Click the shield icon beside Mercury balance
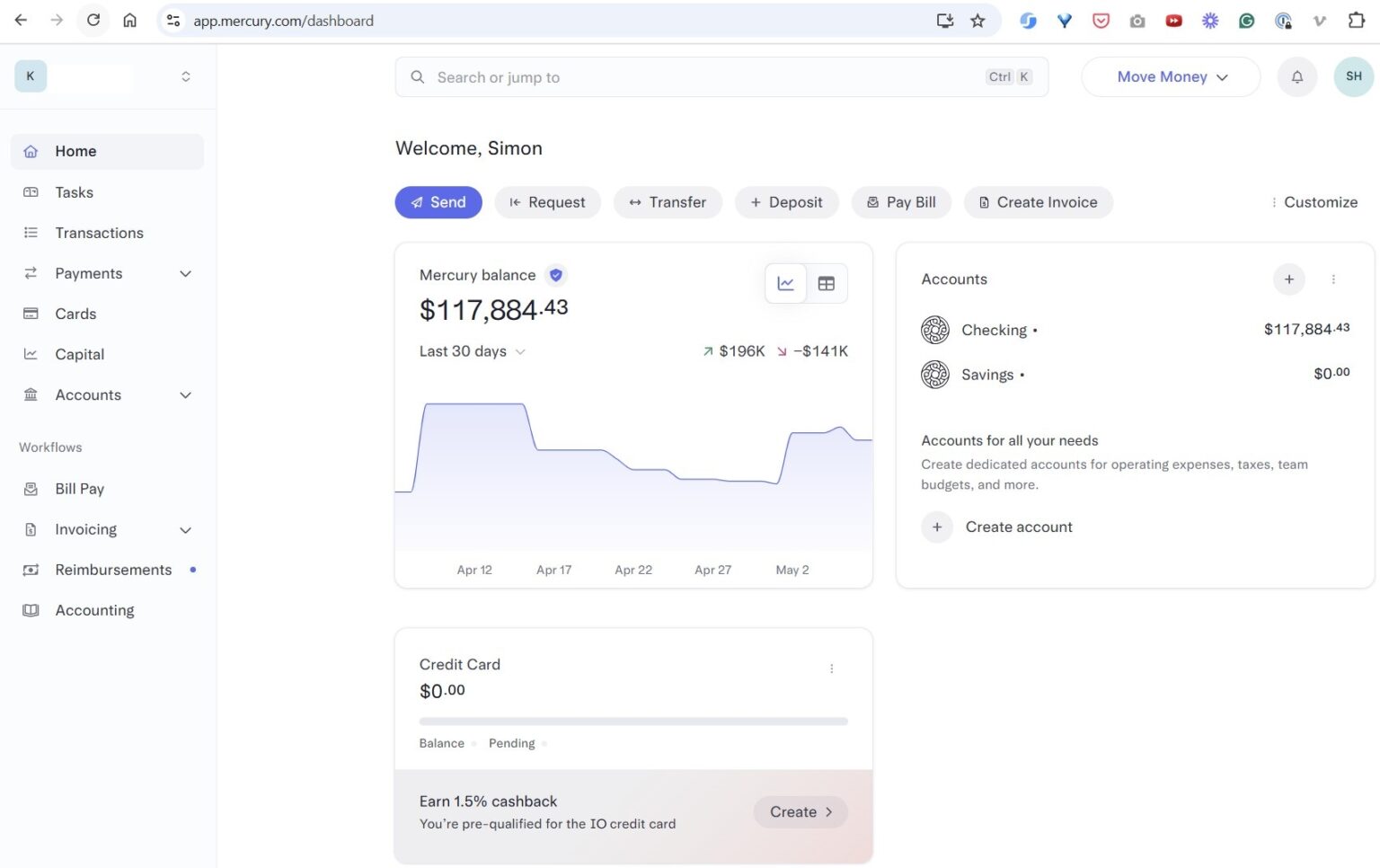The width and height of the screenshot is (1380, 868). tap(556, 275)
